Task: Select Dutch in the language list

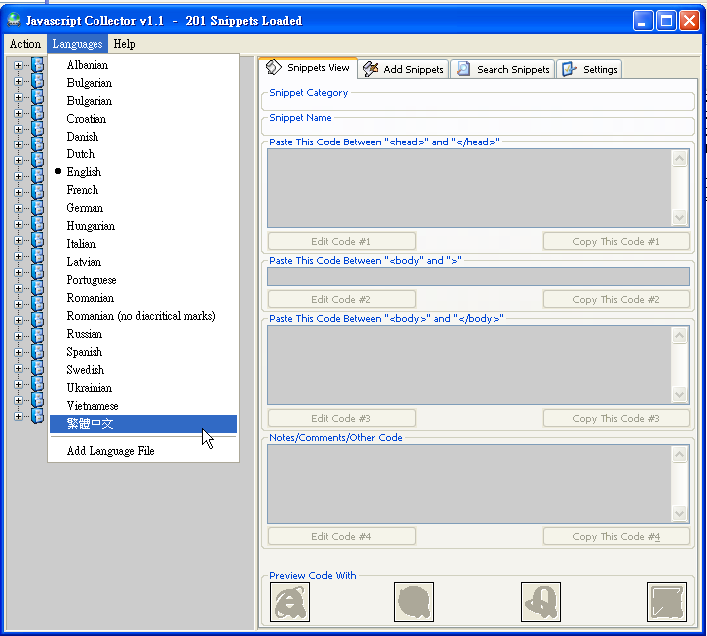Action: coord(143,154)
